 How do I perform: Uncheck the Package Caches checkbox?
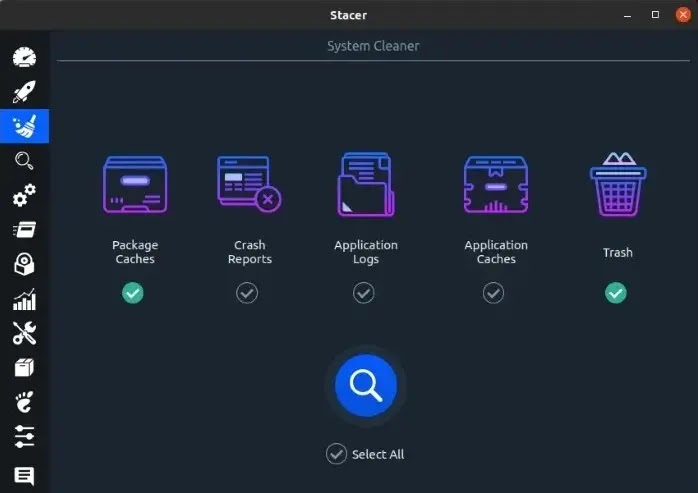(133, 293)
